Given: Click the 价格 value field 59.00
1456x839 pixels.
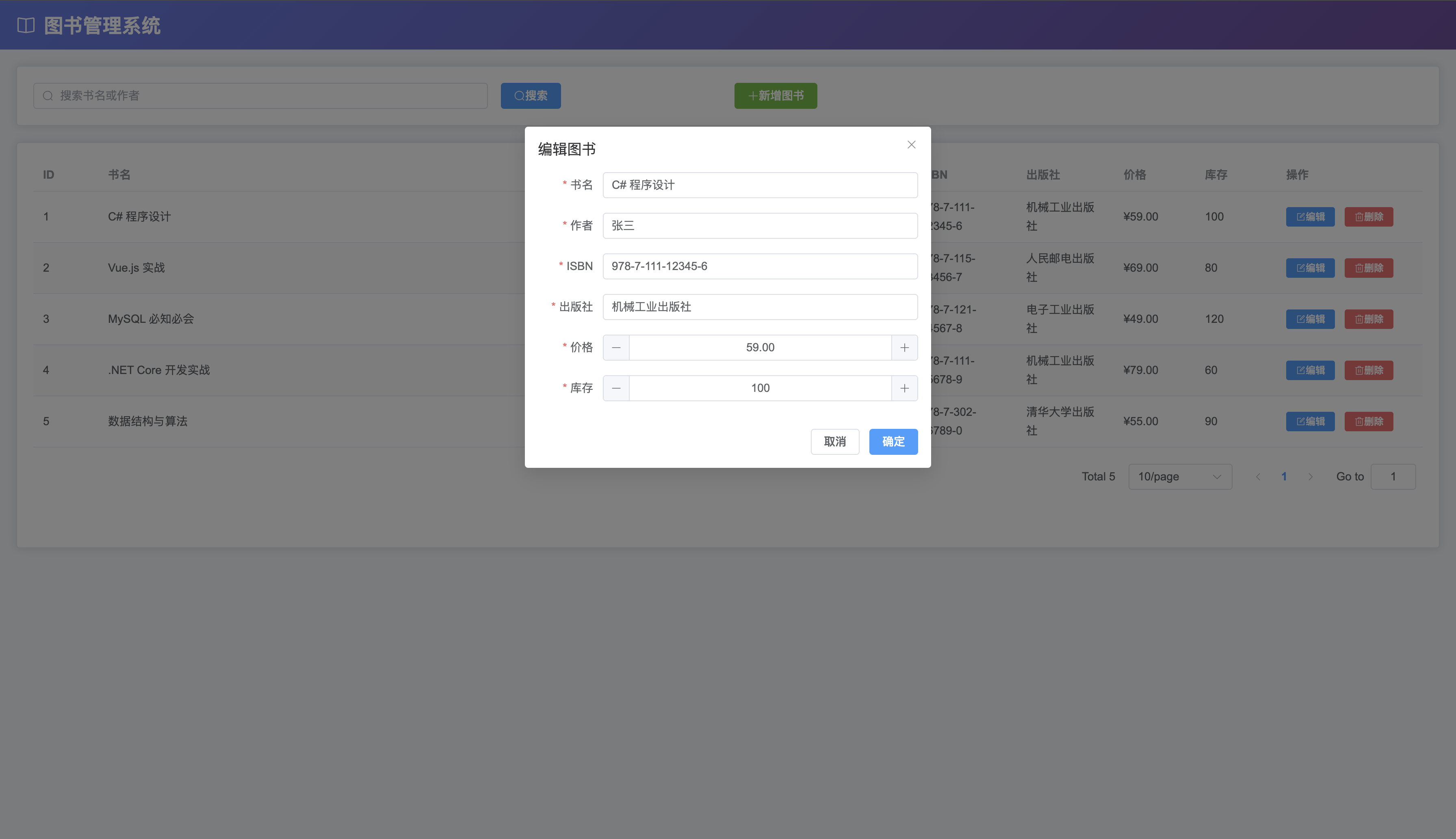Looking at the screenshot, I should [760, 348].
